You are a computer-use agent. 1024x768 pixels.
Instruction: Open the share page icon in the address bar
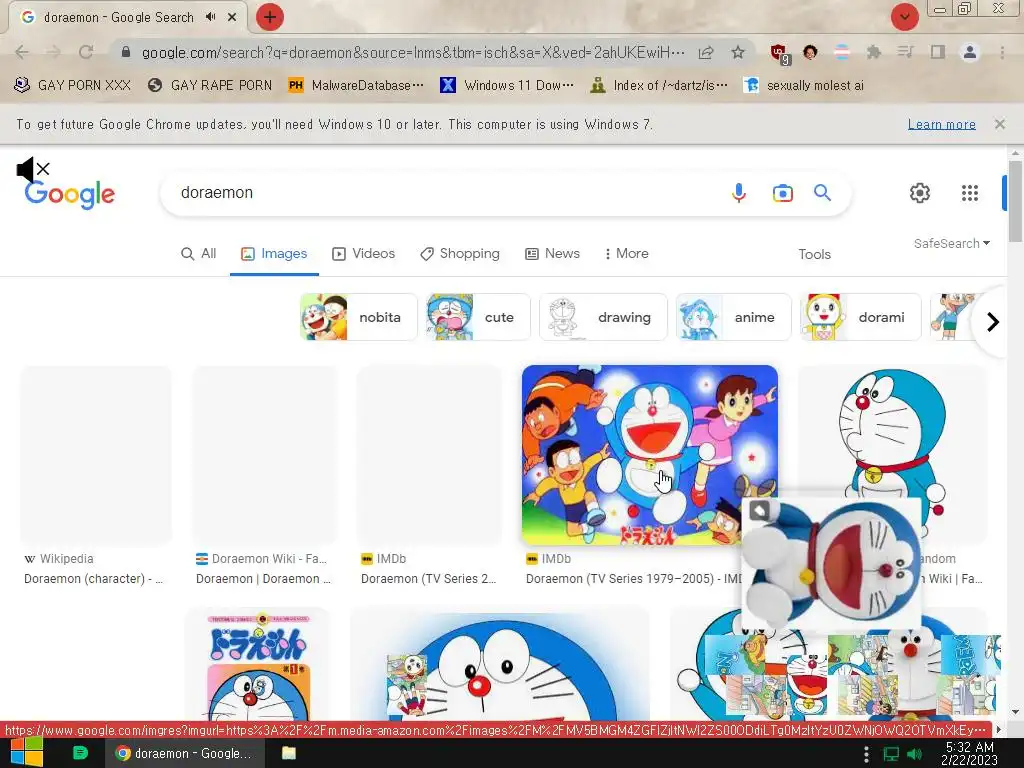tap(706, 52)
